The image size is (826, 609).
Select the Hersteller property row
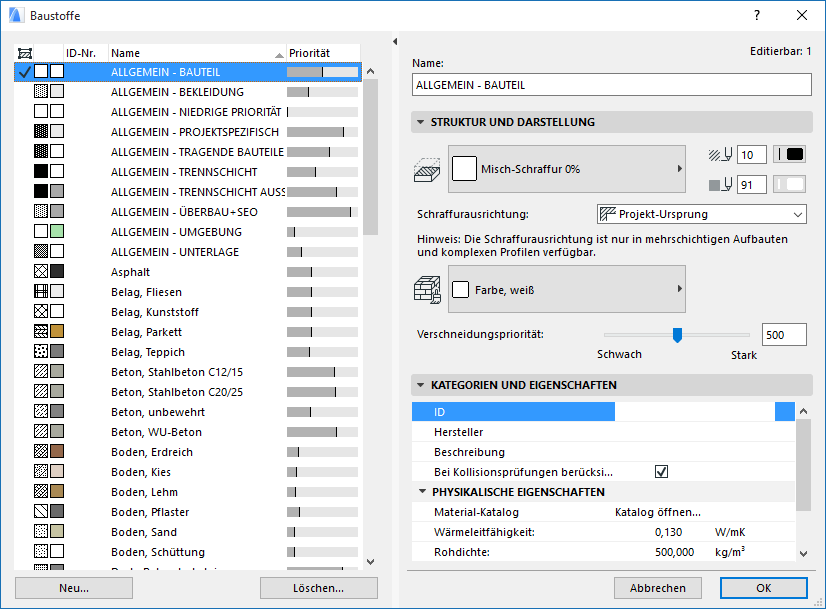click(603, 432)
